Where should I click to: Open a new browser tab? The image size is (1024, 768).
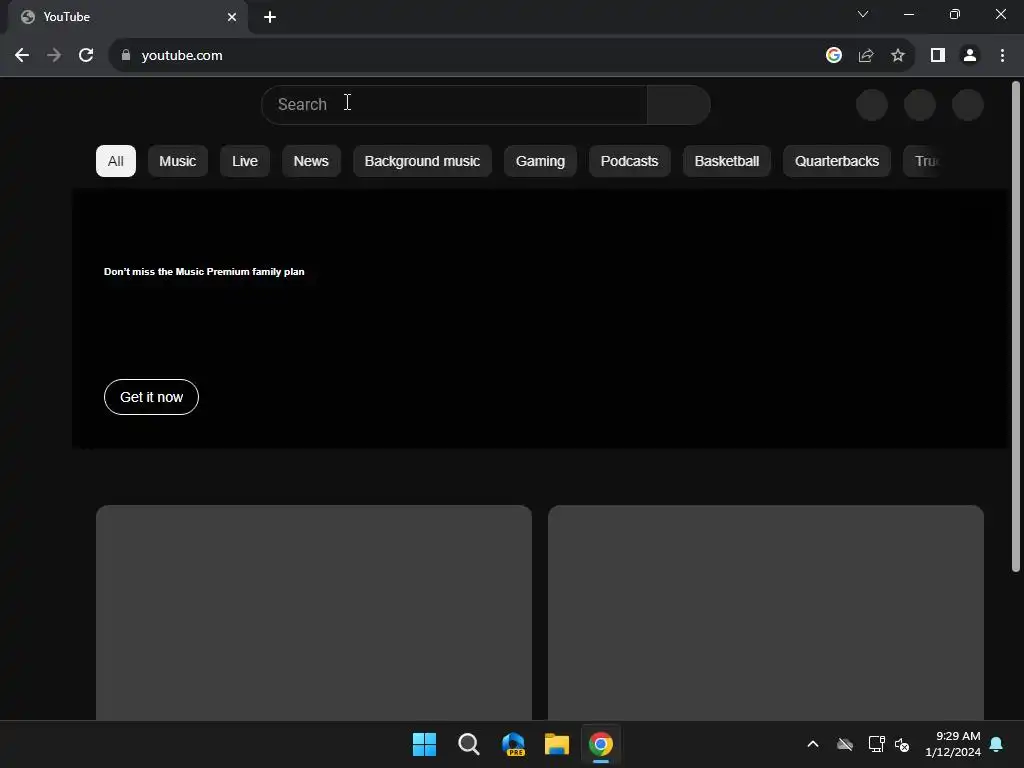[270, 17]
